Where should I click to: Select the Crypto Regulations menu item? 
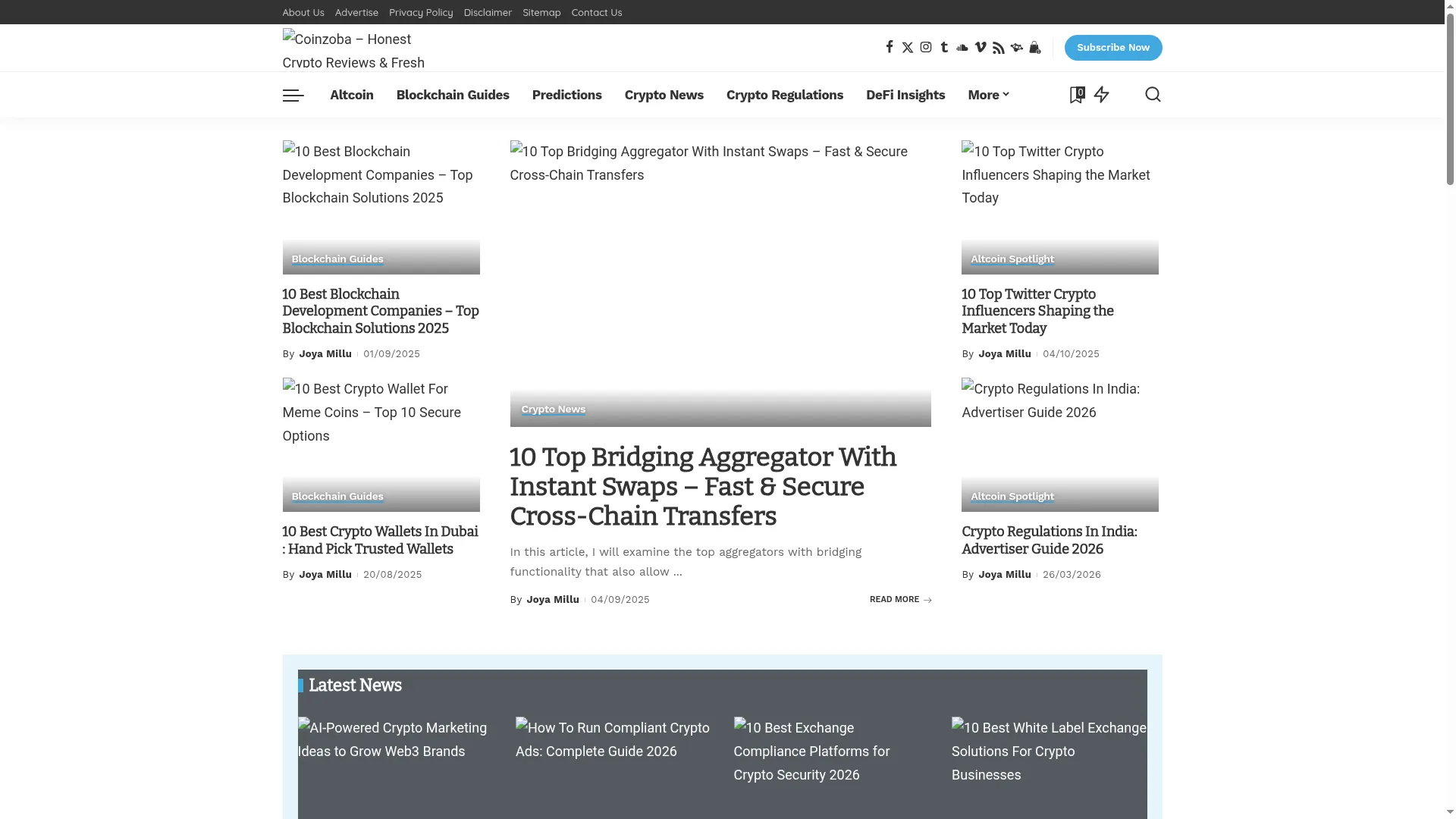coord(785,95)
